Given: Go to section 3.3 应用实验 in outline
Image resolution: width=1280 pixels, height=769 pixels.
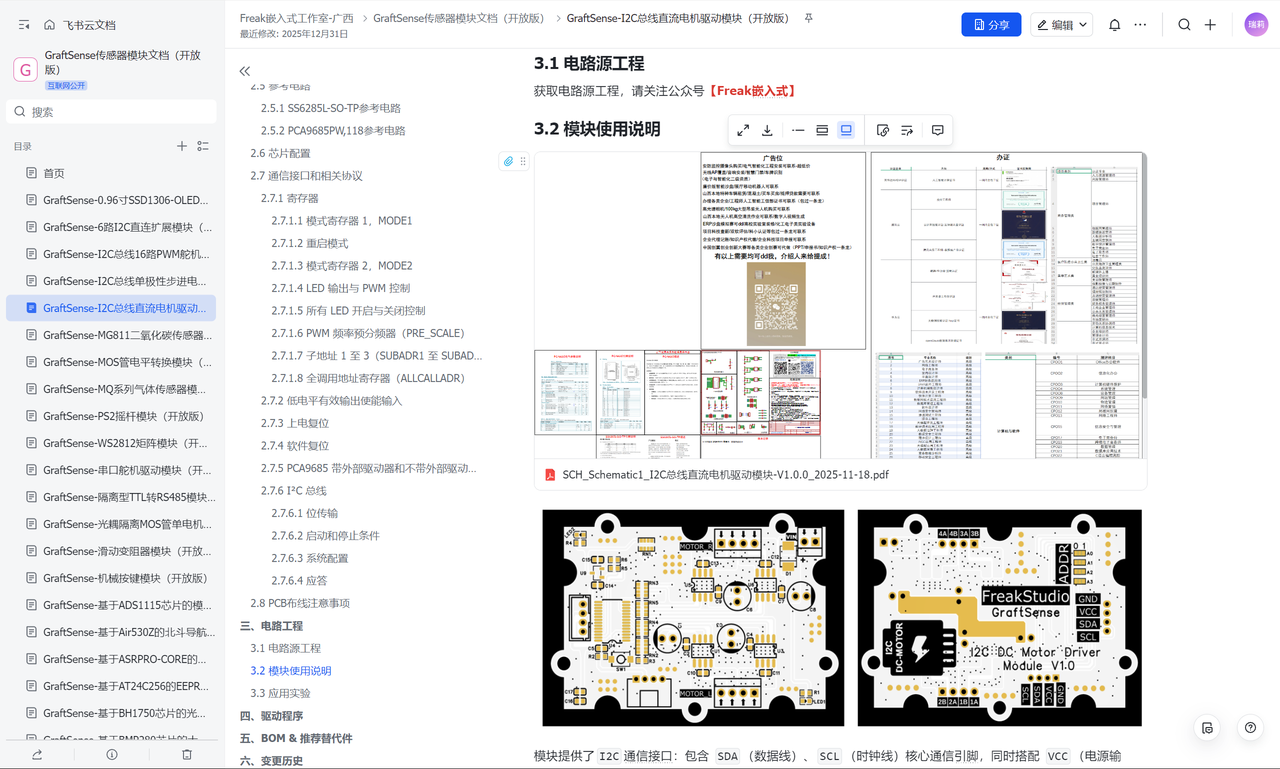Looking at the screenshot, I should 280,693.
